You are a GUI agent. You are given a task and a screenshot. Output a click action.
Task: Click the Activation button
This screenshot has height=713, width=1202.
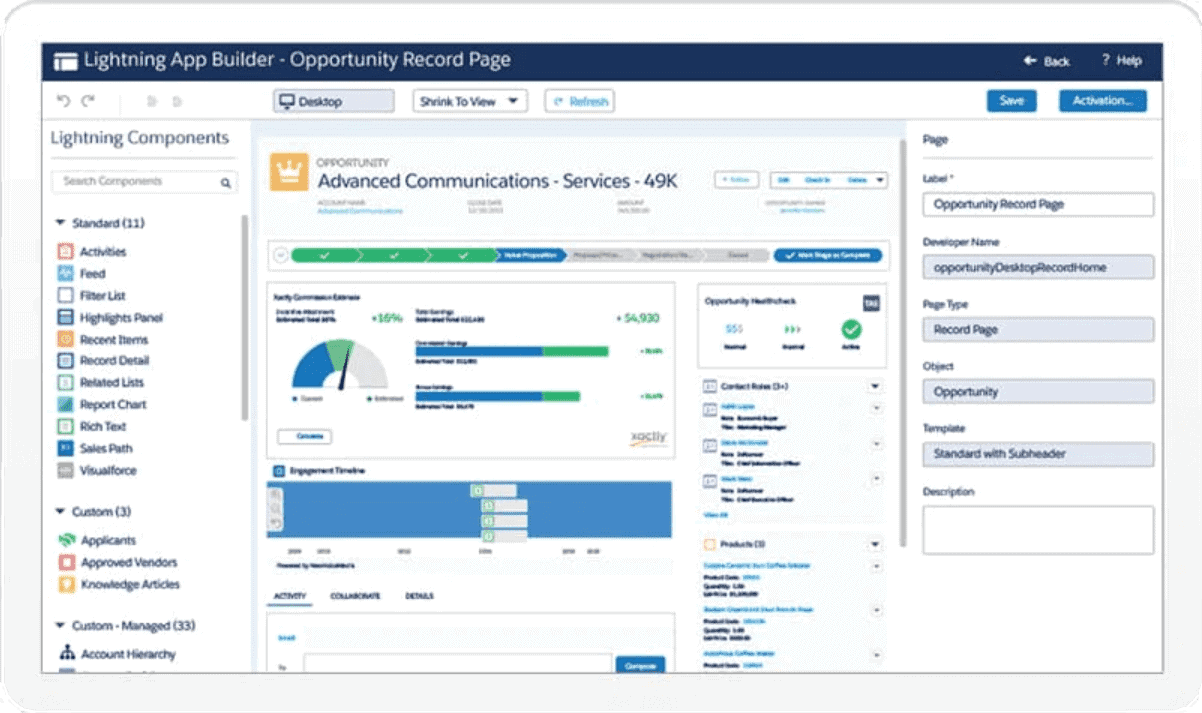click(x=1102, y=101)
